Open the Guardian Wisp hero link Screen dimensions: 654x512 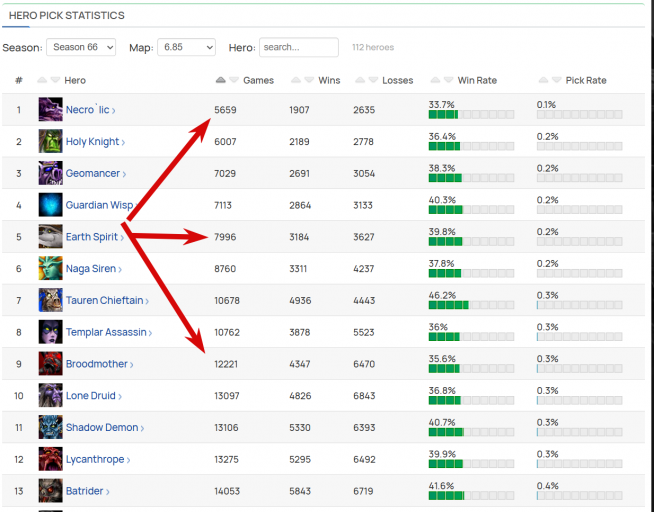(x=101, y=205)
